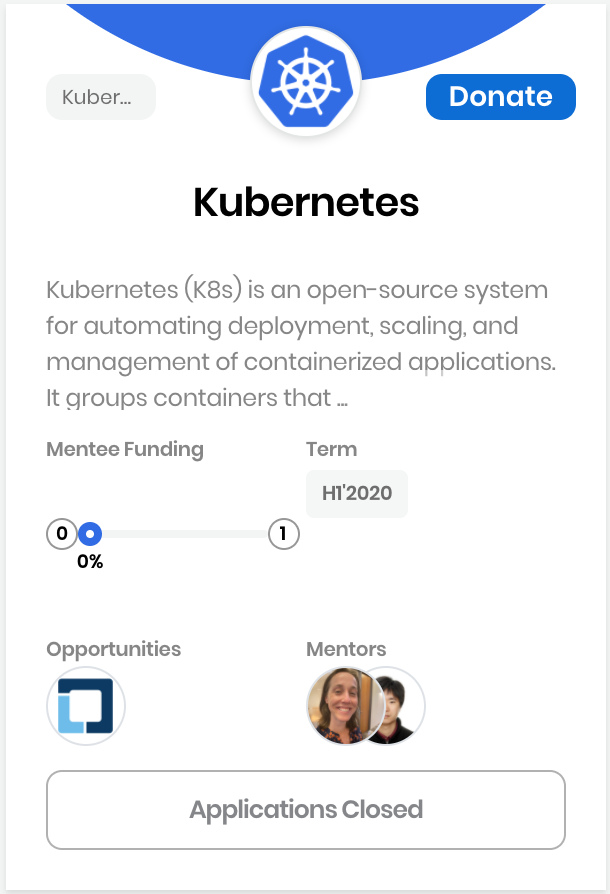Open the Kubernetes title heading
610x894 pixels.
306,202
